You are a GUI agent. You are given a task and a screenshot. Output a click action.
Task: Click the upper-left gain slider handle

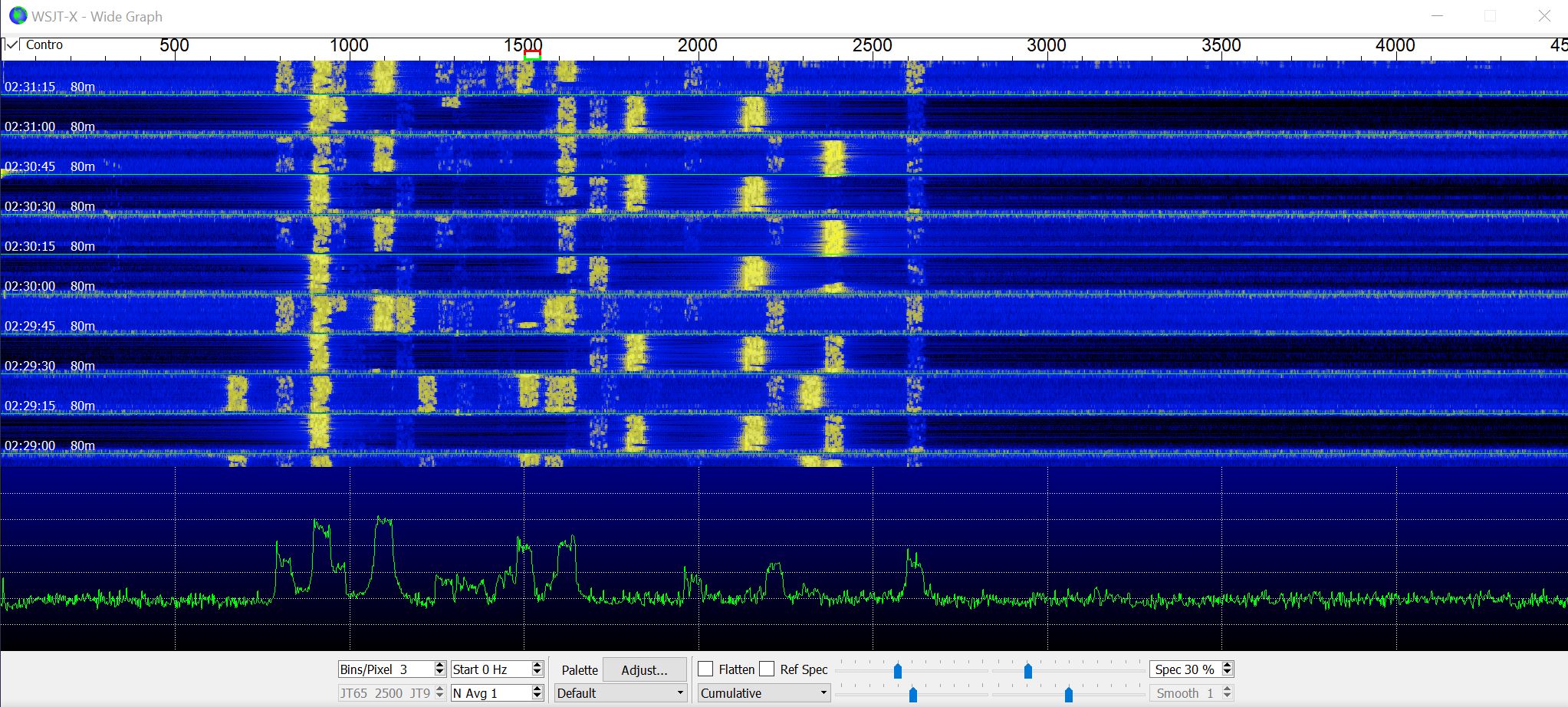coord(898,672)
